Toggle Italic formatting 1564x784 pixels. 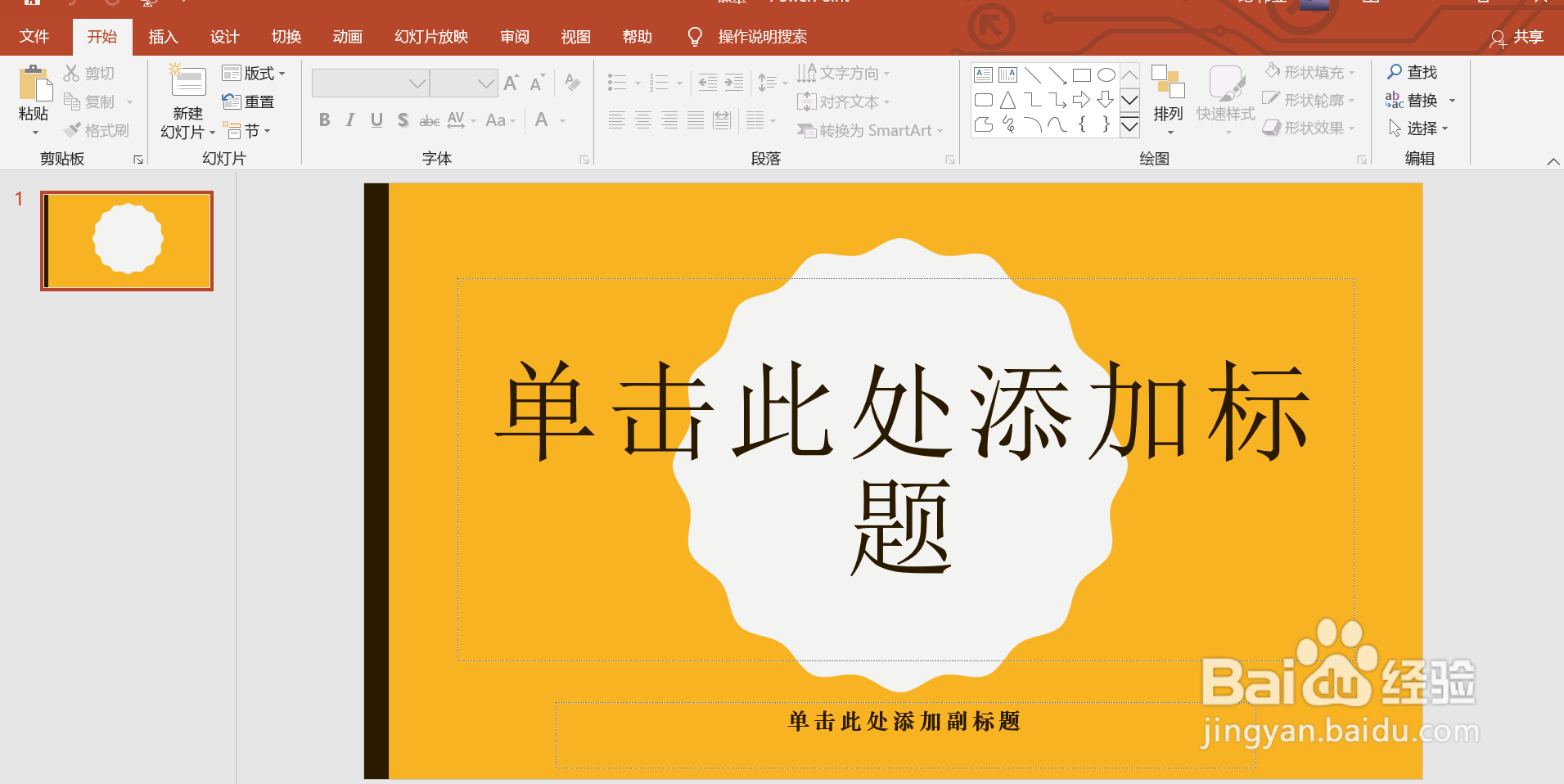[350, 120]
